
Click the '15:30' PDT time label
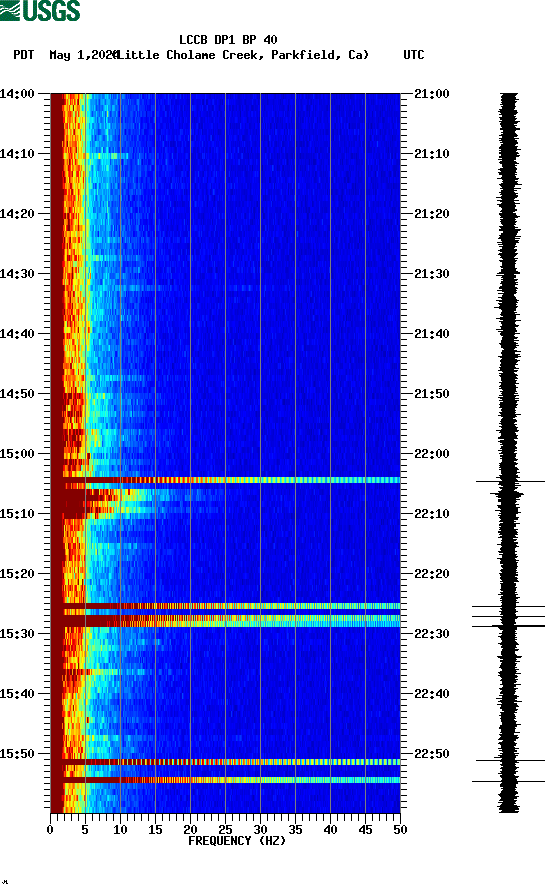(17, 634)
